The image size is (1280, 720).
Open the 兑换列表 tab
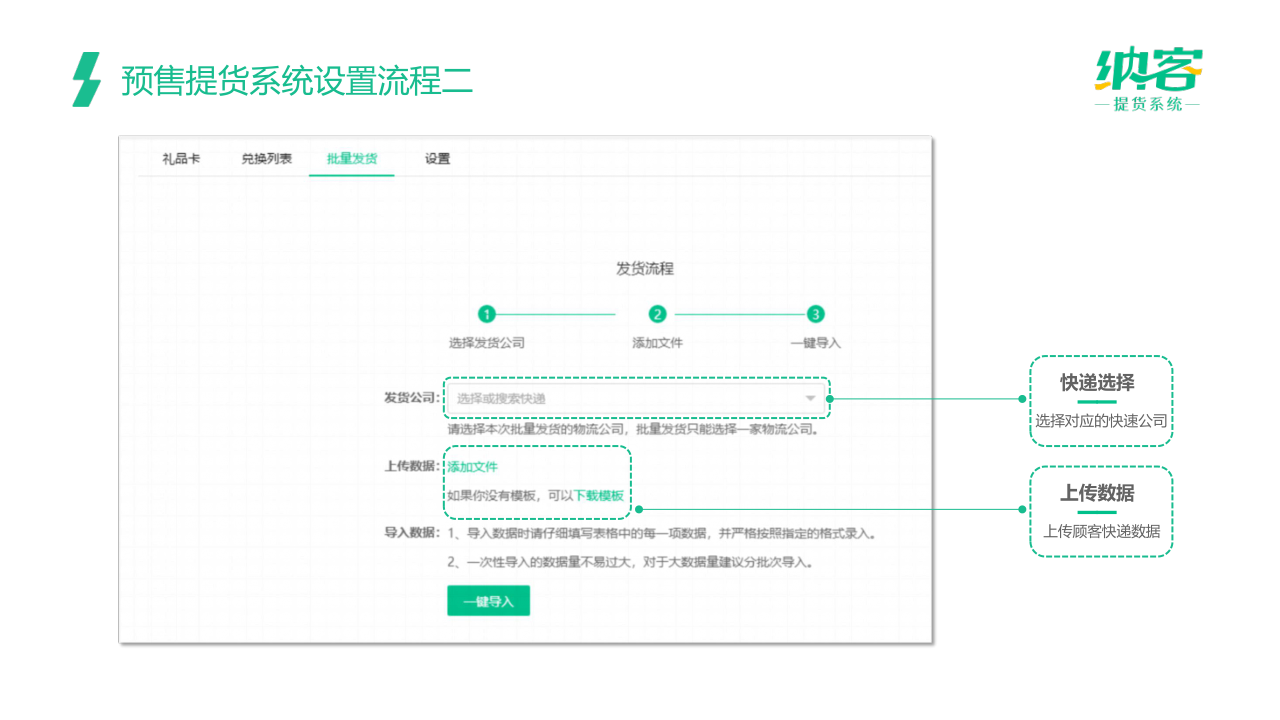tap(266, 159)
